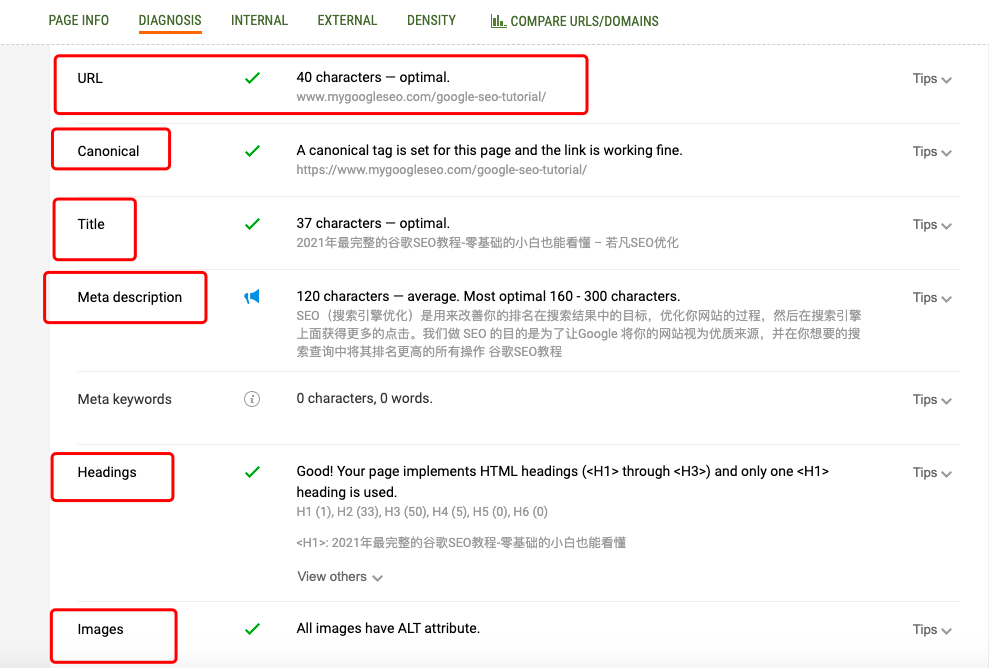Expand Tips in the Images row

click(931, 629)
